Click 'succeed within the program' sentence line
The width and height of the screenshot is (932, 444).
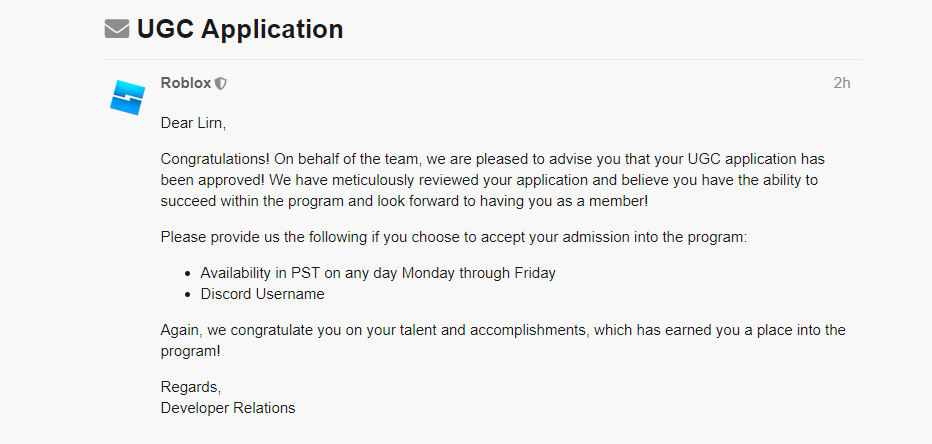(404, 201)
